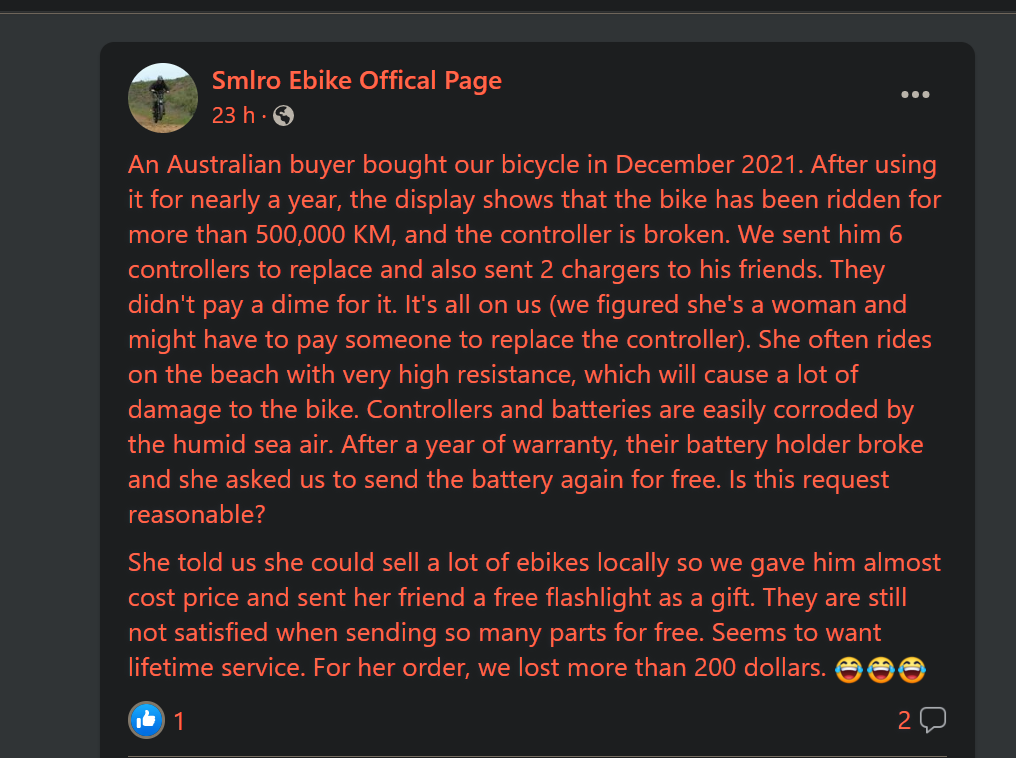
Task: Click the blue thumbs-up reaction icon
Action: (x=146, y=719)
